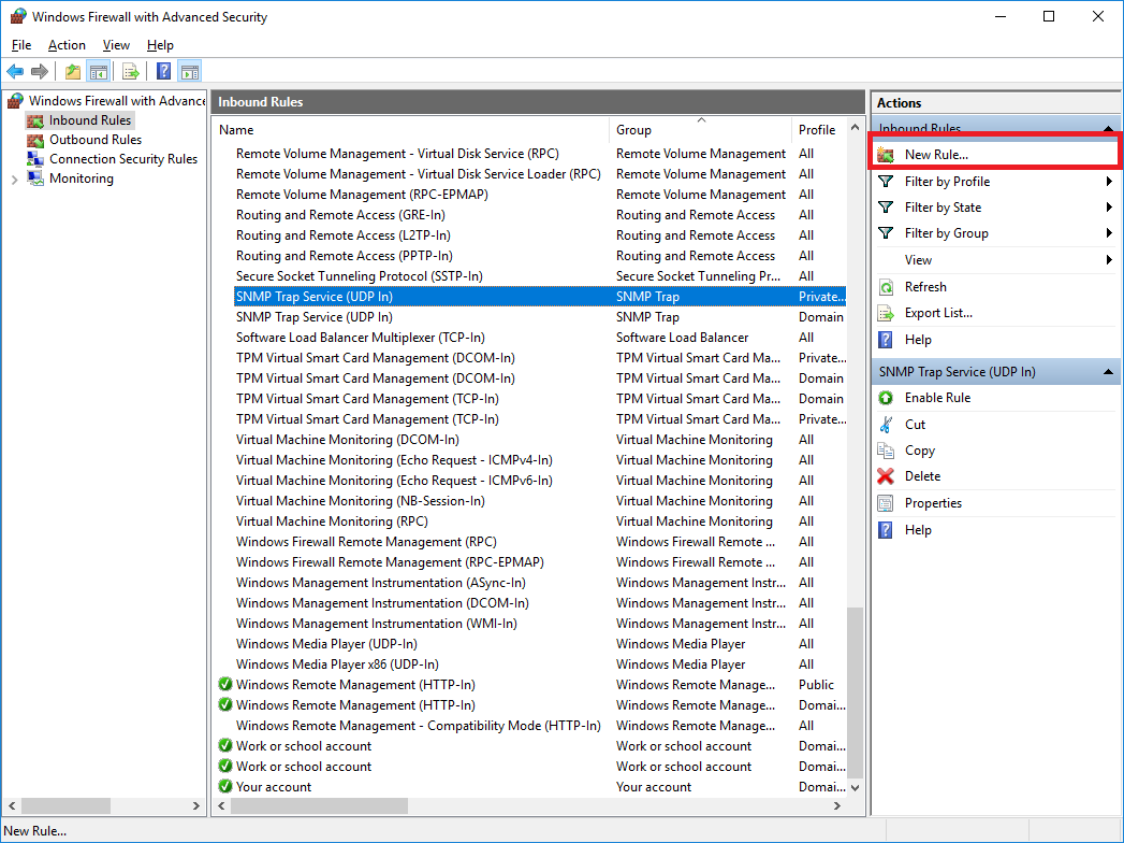Expand the Monitoring tree node
Image resolution: width=1124 pixels, height=843 pixels.
pos(14,180)
